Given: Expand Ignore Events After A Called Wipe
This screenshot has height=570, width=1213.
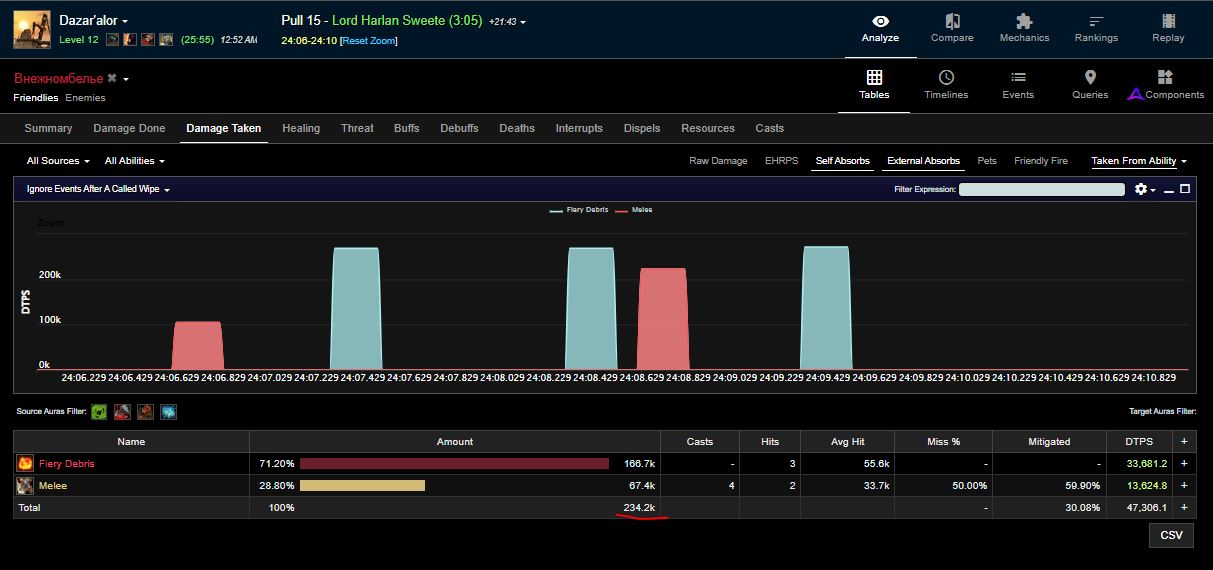Looking at the screenshot, I should pyautogui.click(x=98, y=189).
